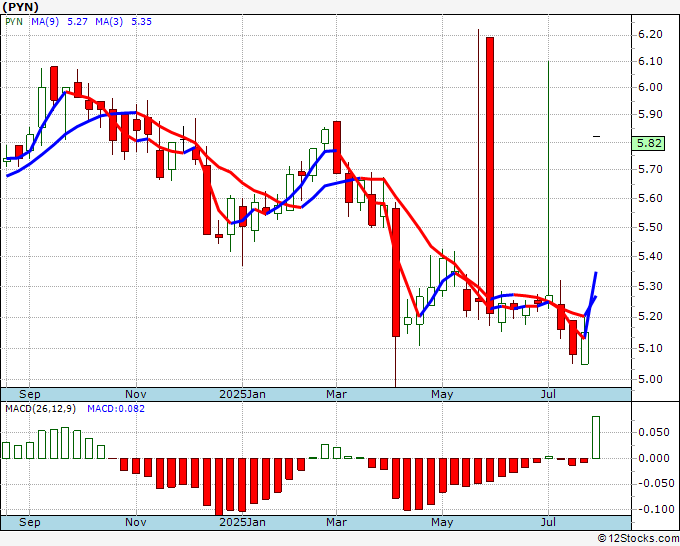The image size is (680, 546).
Task: Click the 5.30 price axis label
Action: tap(651, 287)
